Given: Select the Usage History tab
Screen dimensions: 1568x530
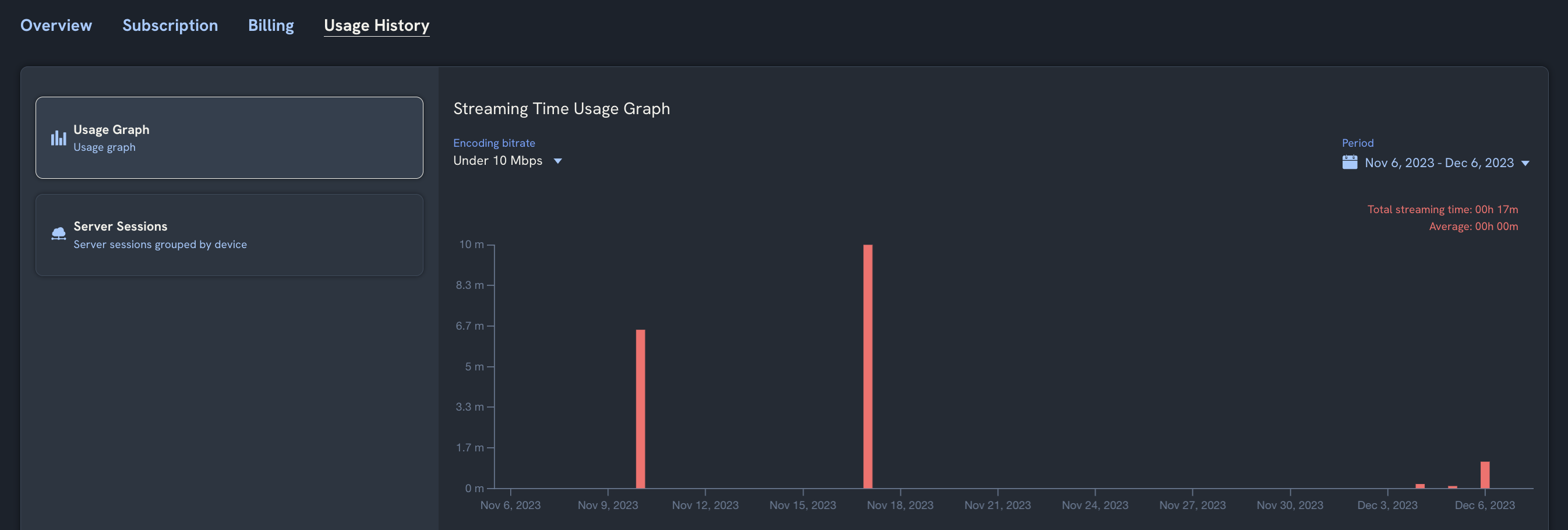Looking at the screenshot, I should [376, 25].
